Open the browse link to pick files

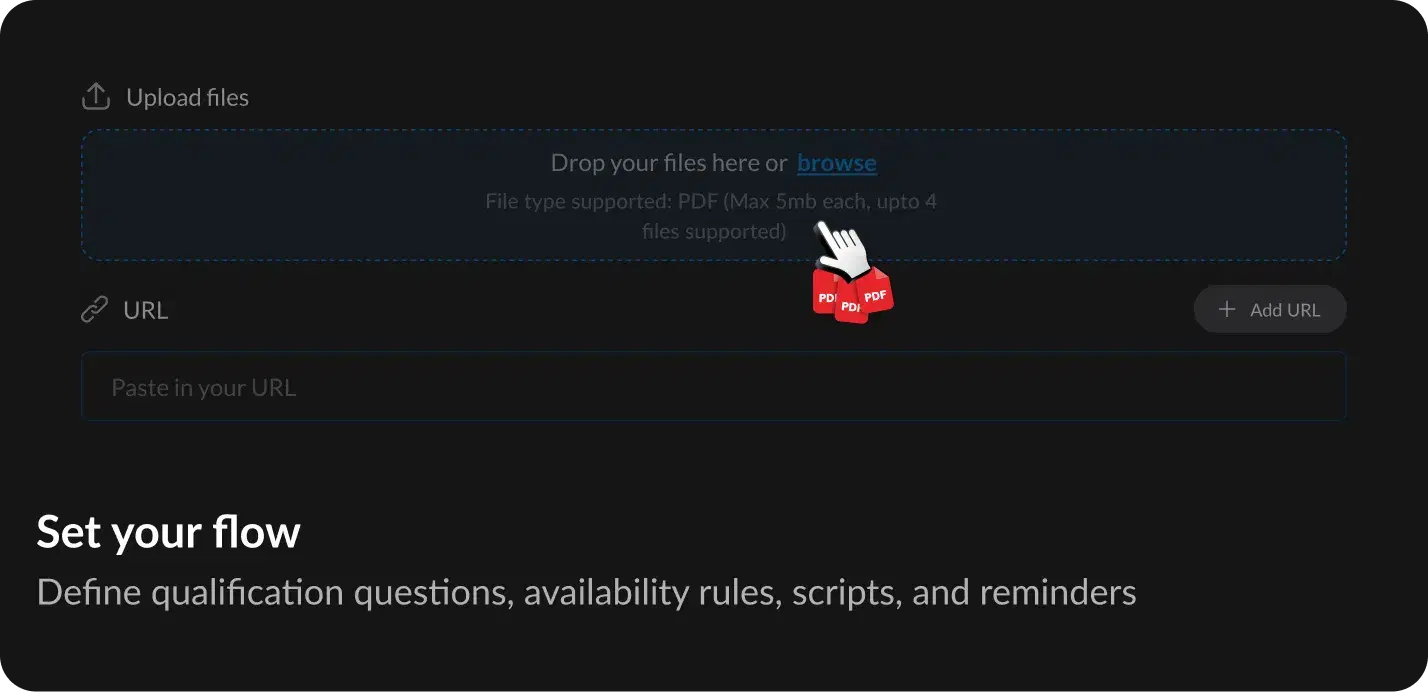(x=837, y=163)
